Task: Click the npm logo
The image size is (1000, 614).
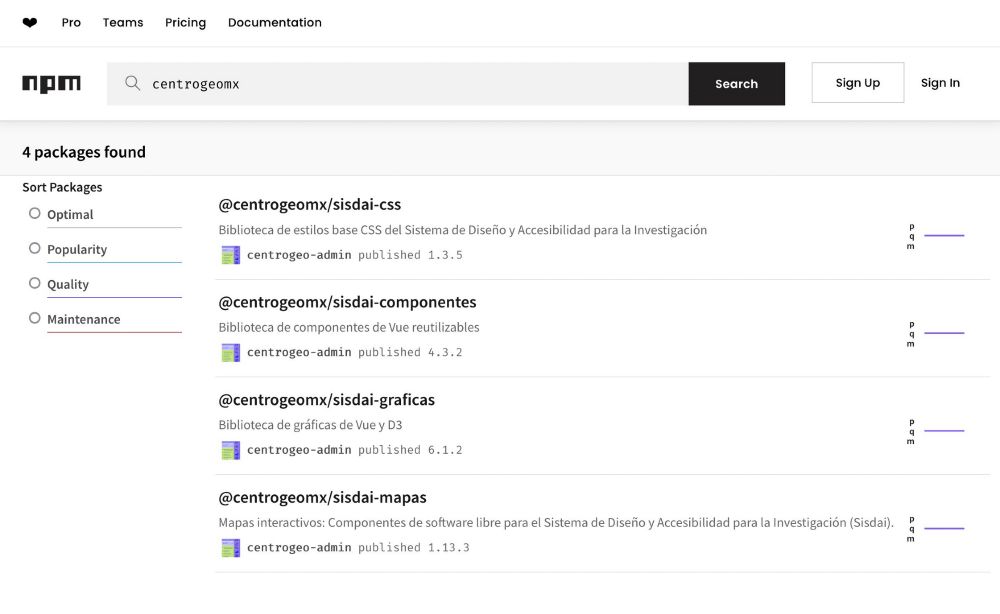Action: [x=51, y=84]
